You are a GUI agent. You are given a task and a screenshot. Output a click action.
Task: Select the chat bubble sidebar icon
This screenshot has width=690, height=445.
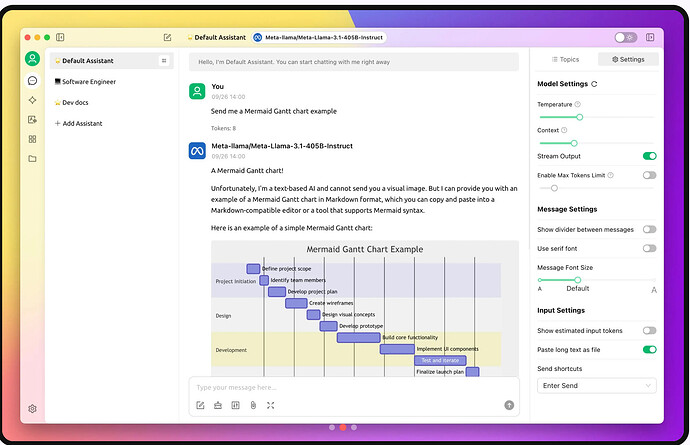32,81
